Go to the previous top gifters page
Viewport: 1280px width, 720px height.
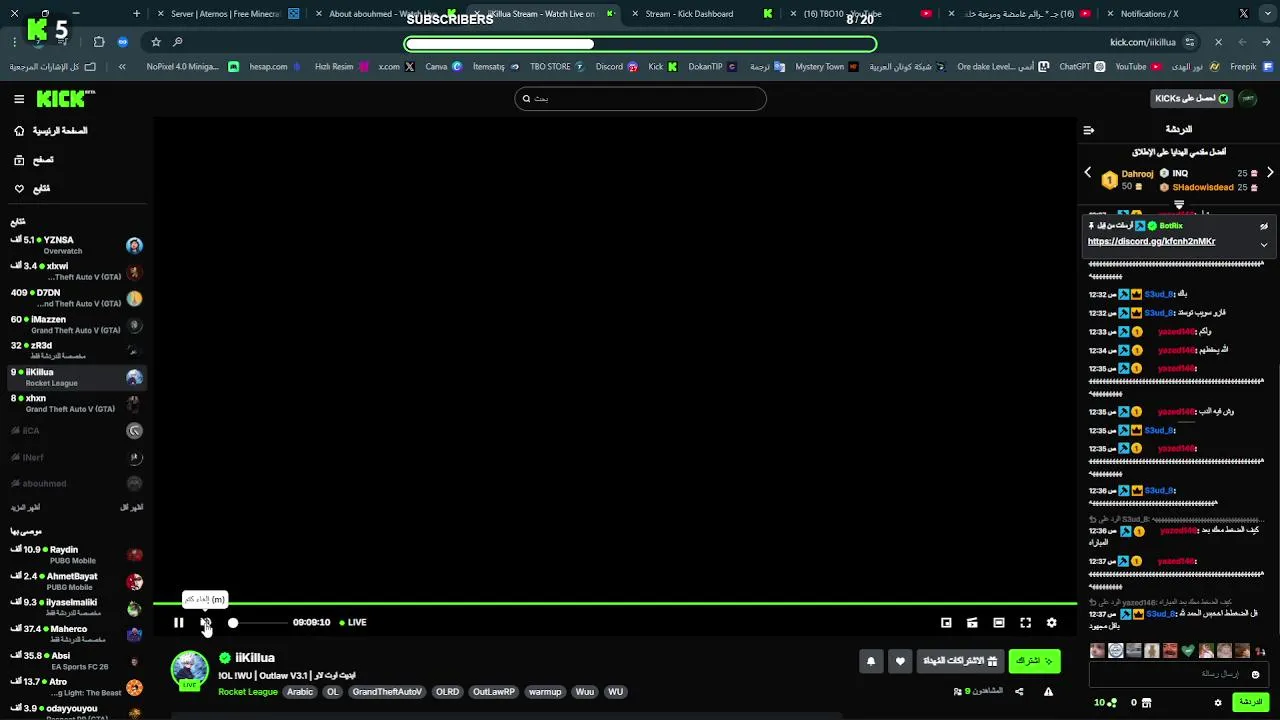pyautogui.click(x=1088, y=173)
